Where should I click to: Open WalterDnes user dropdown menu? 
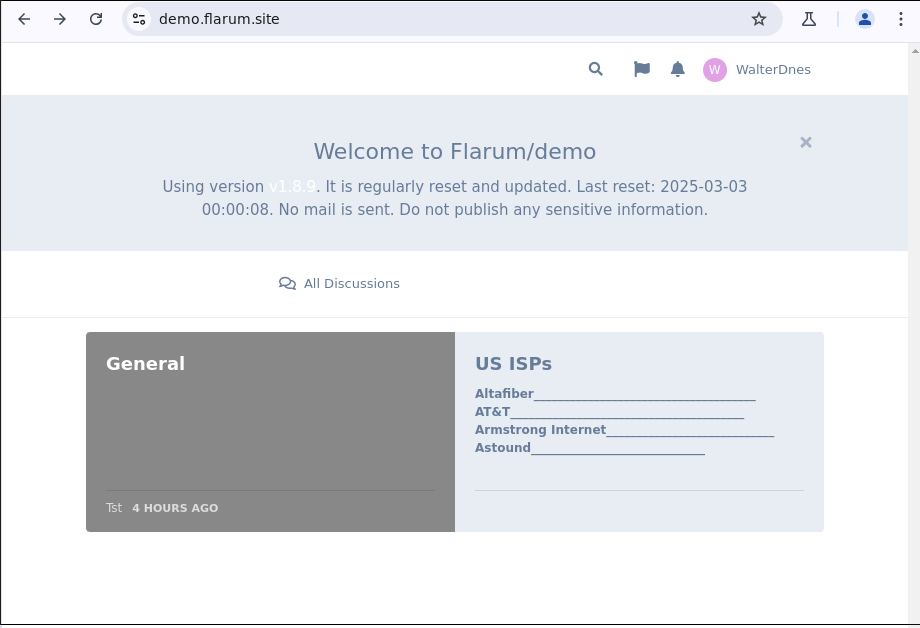tap(757, 70)
